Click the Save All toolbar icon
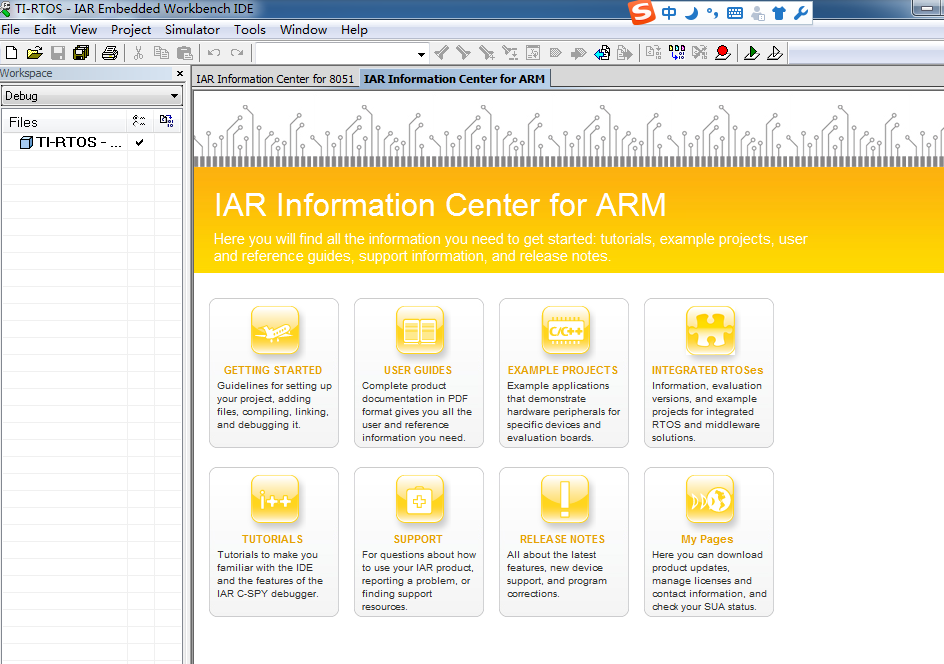The height and width of the screenshot is (664, 944). coord(81,53)
